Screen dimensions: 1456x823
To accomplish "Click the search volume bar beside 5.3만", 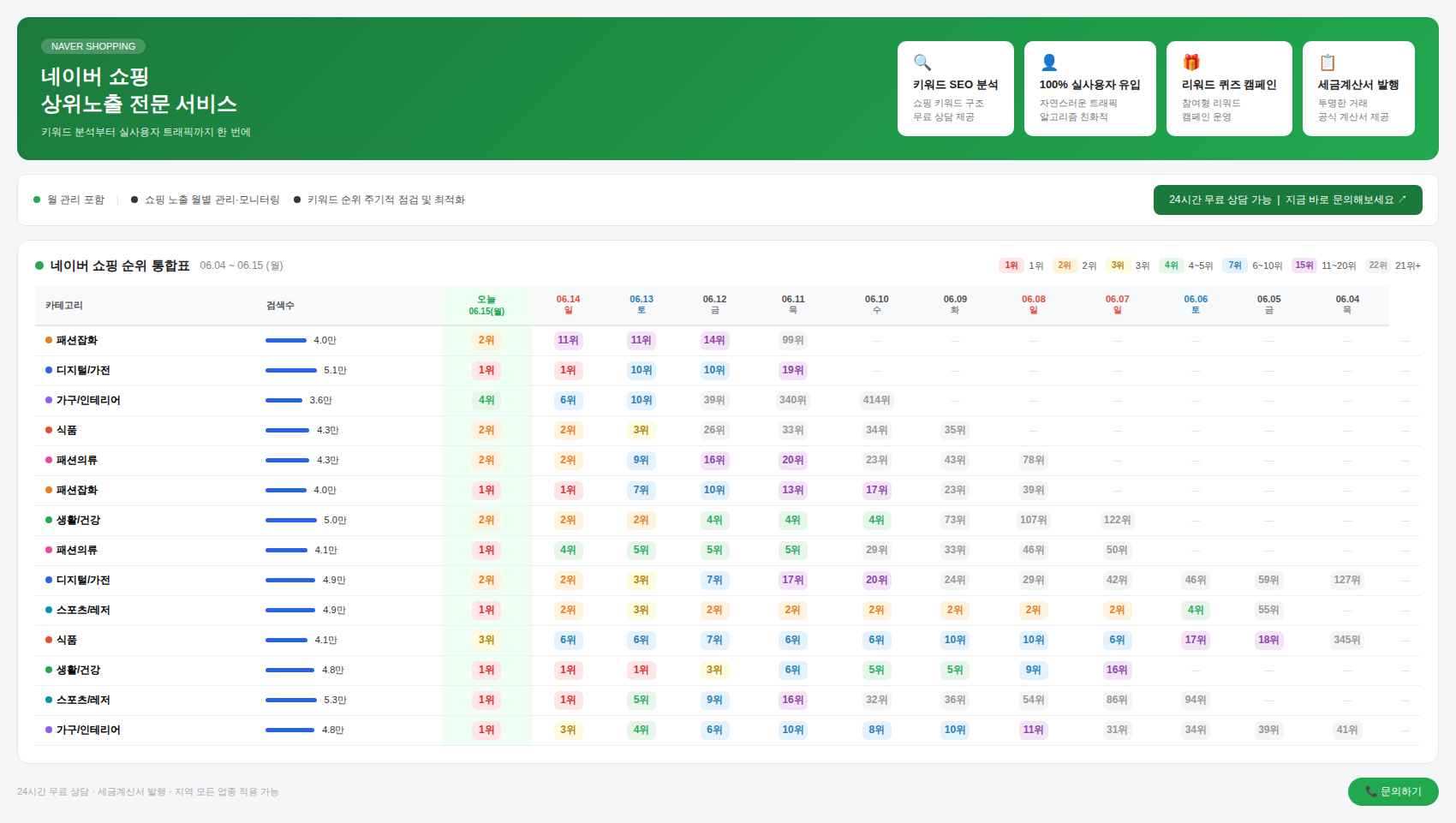I will click(291, 701).
